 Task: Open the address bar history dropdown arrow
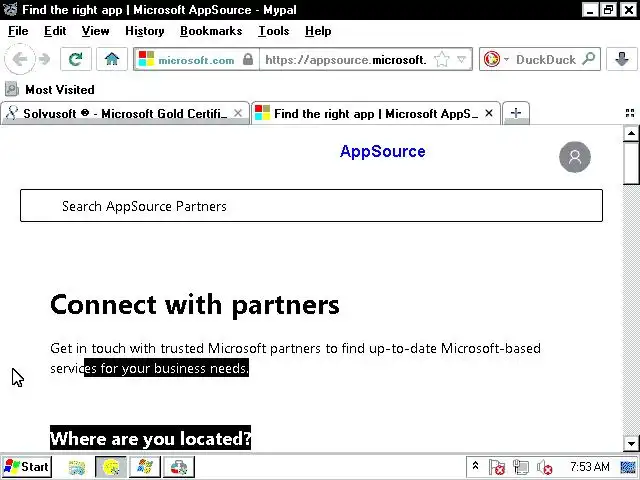462,60
